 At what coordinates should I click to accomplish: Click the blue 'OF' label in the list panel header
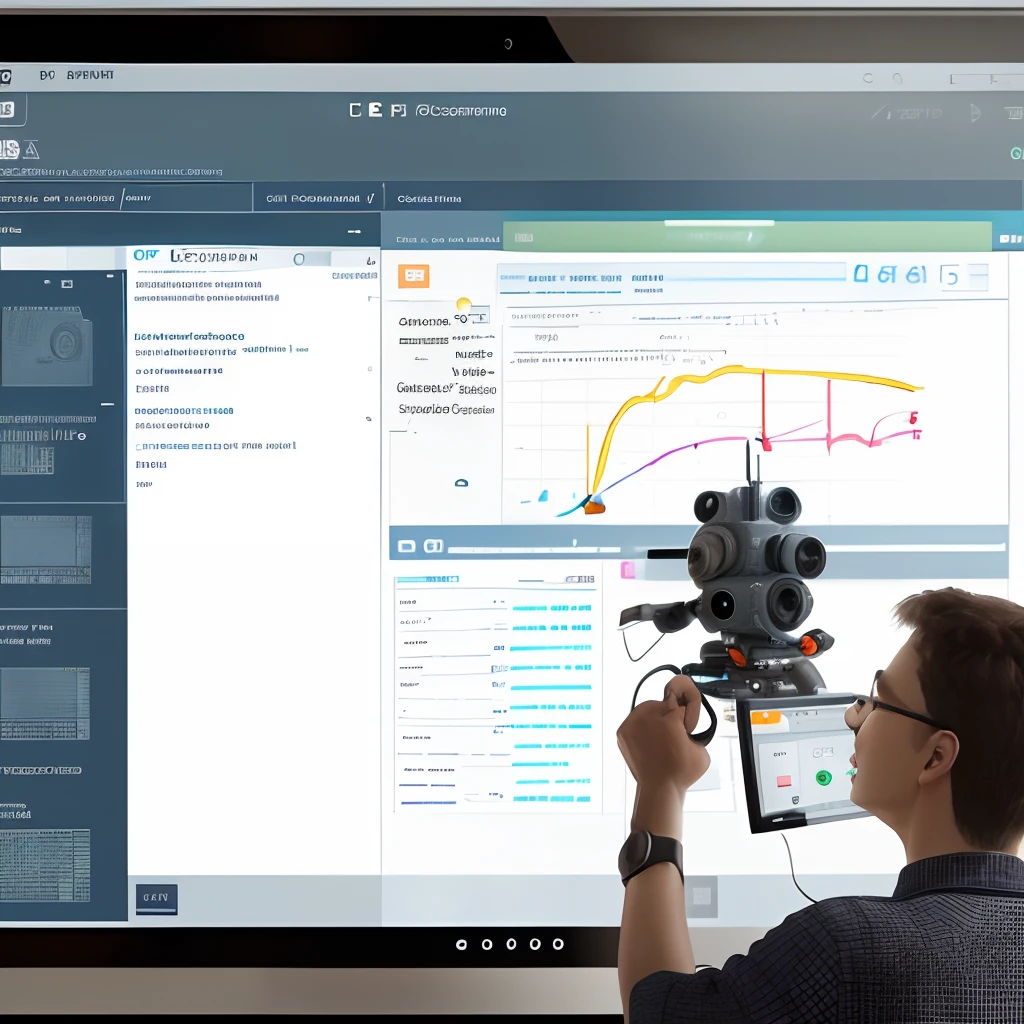146,255
